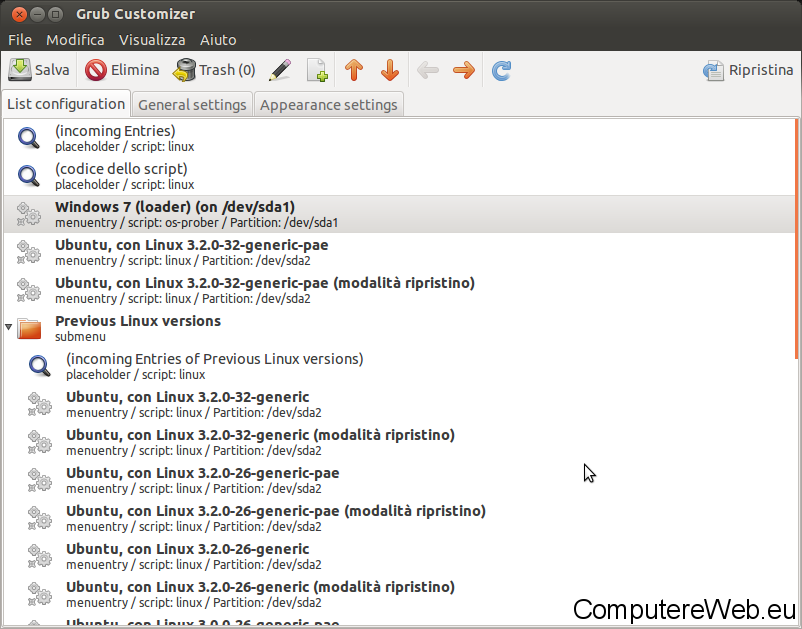The height and width of the screenshot is (629, 802).
Task: Click the greyed left arrow icon
Action: pos(428,70)
